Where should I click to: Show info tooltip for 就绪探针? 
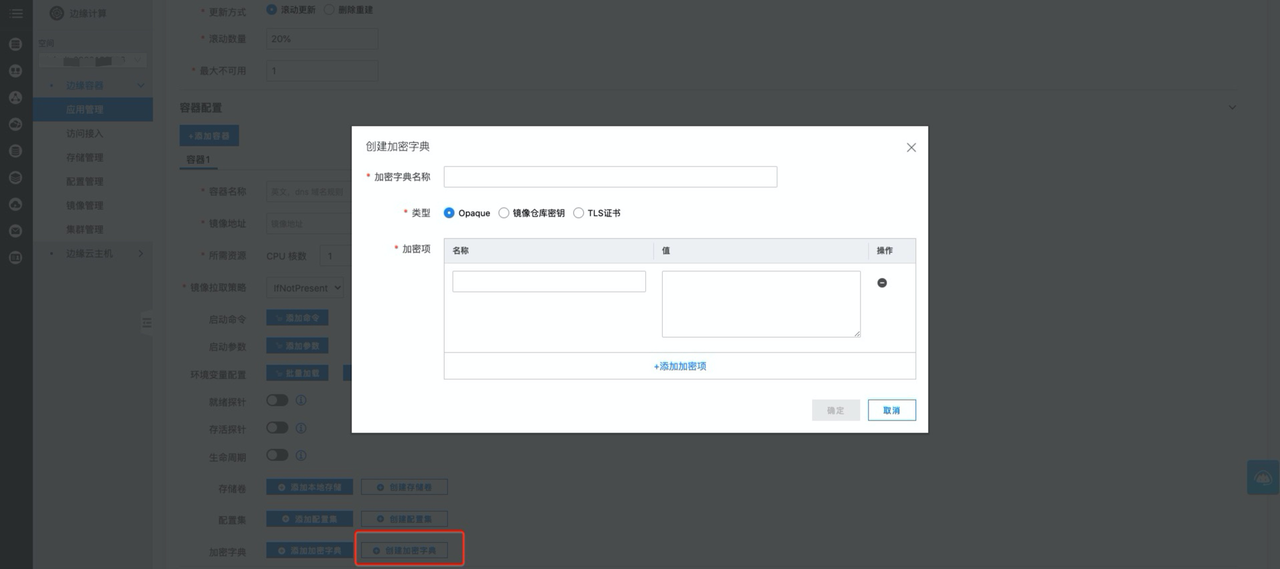pyautogui.click(x=301, y=400)
